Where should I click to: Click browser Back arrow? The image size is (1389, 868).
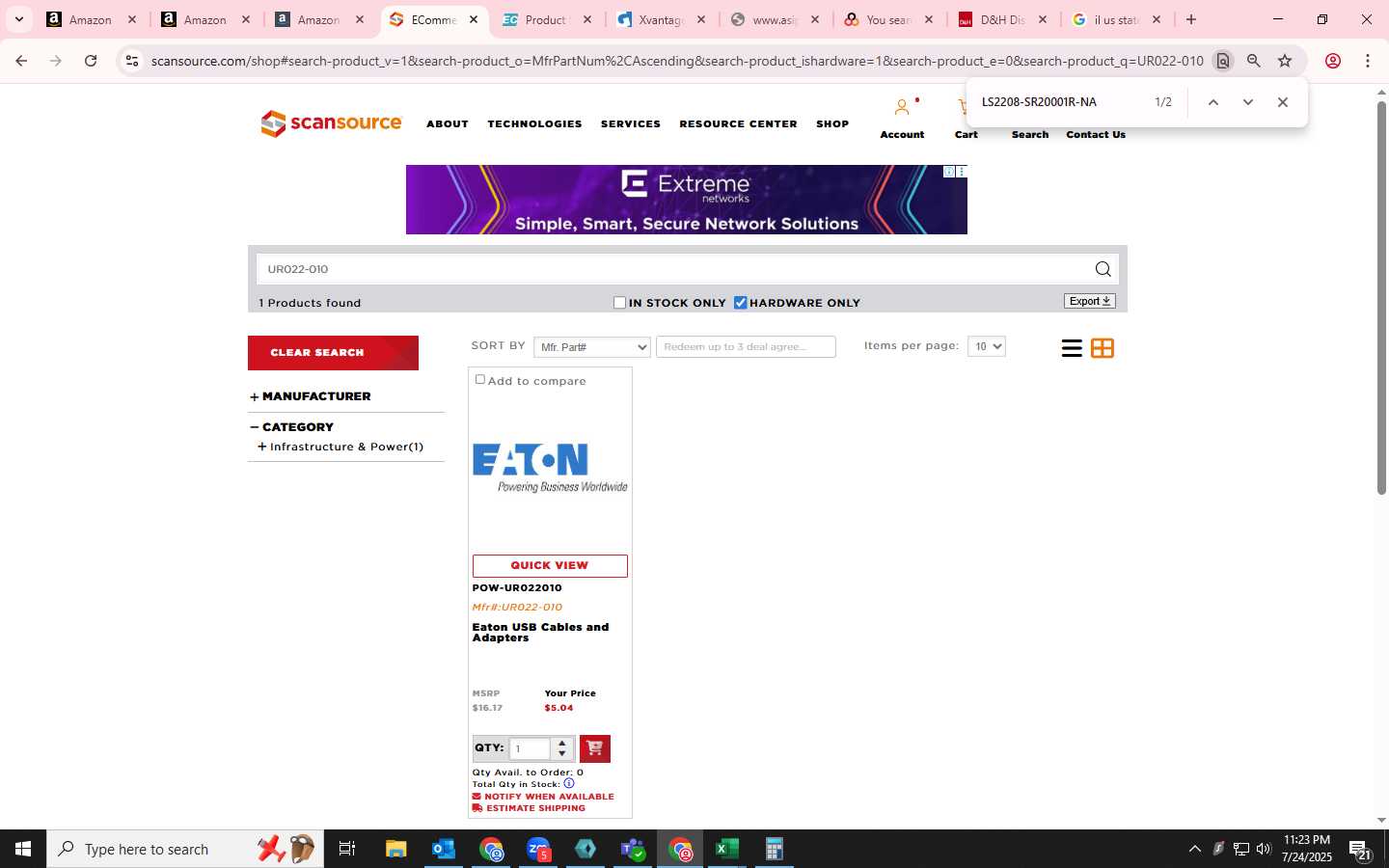21,61
